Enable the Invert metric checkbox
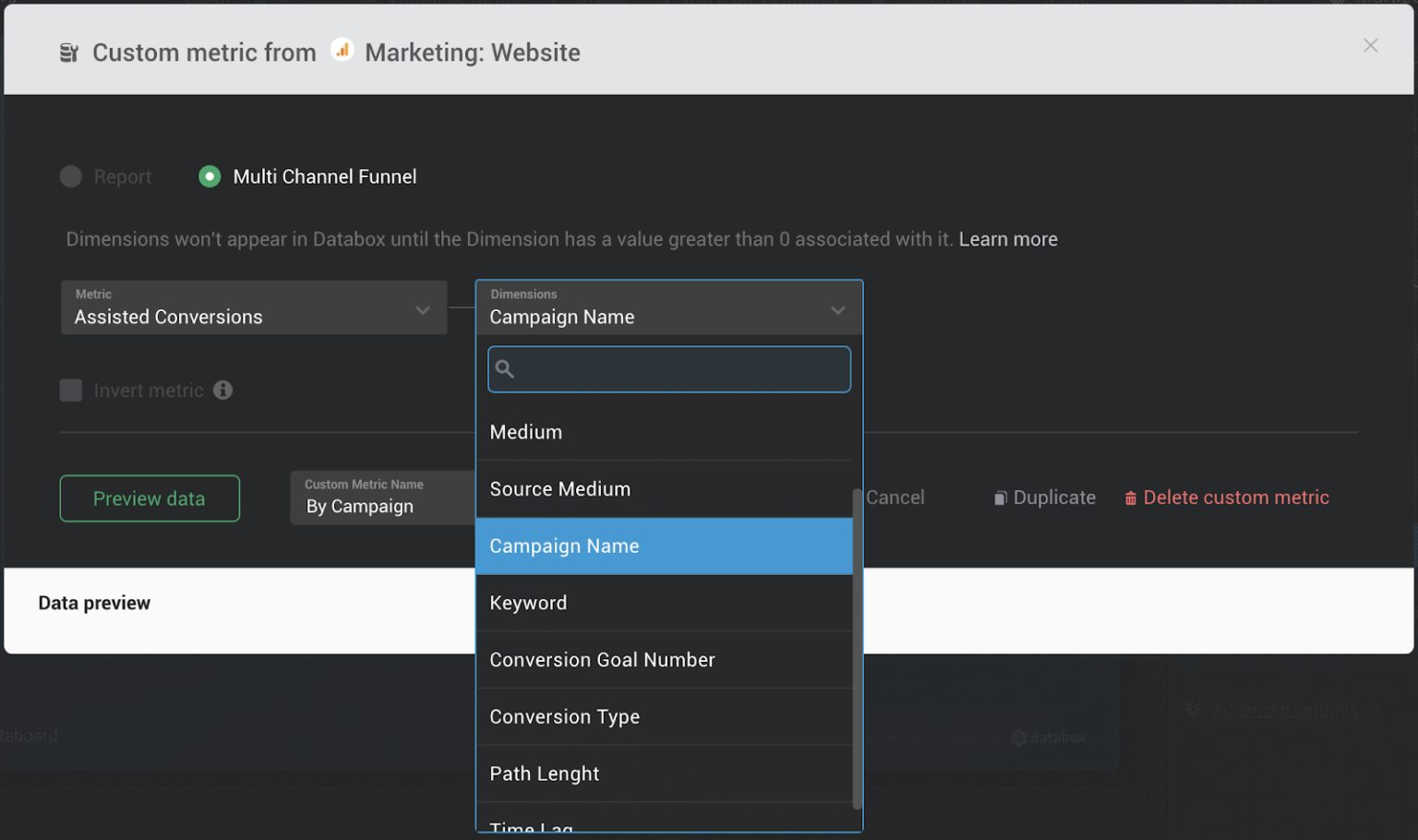Image resolution: width=1418 pixels, height=840 pixels. tap(70, 390)
